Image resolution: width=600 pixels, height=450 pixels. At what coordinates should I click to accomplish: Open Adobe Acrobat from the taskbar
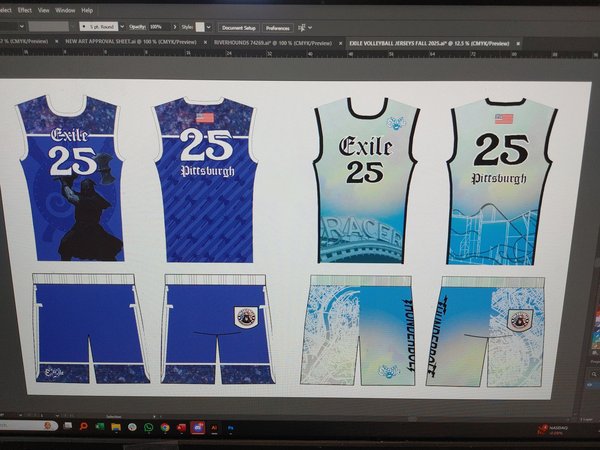pyautogui.click(x=181, y=427)
